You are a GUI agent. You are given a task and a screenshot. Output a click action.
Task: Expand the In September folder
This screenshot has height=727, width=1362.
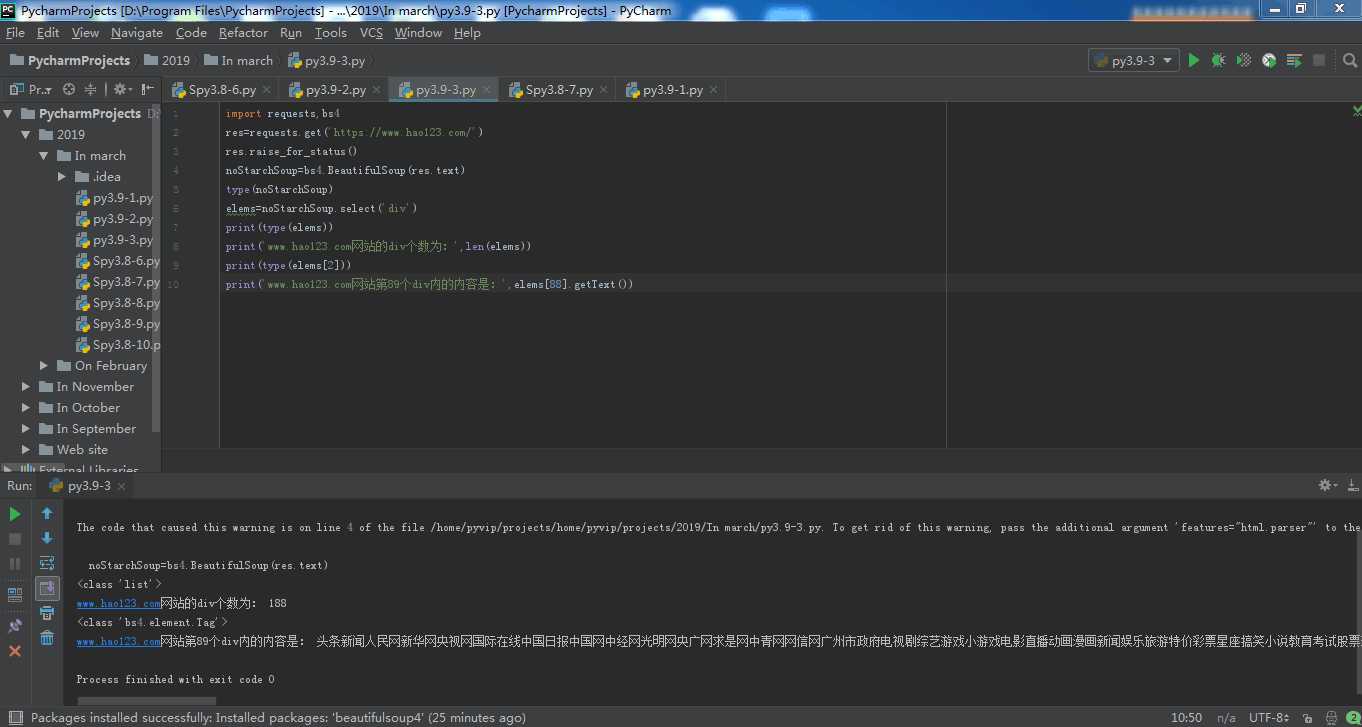(x=27, y=429)
